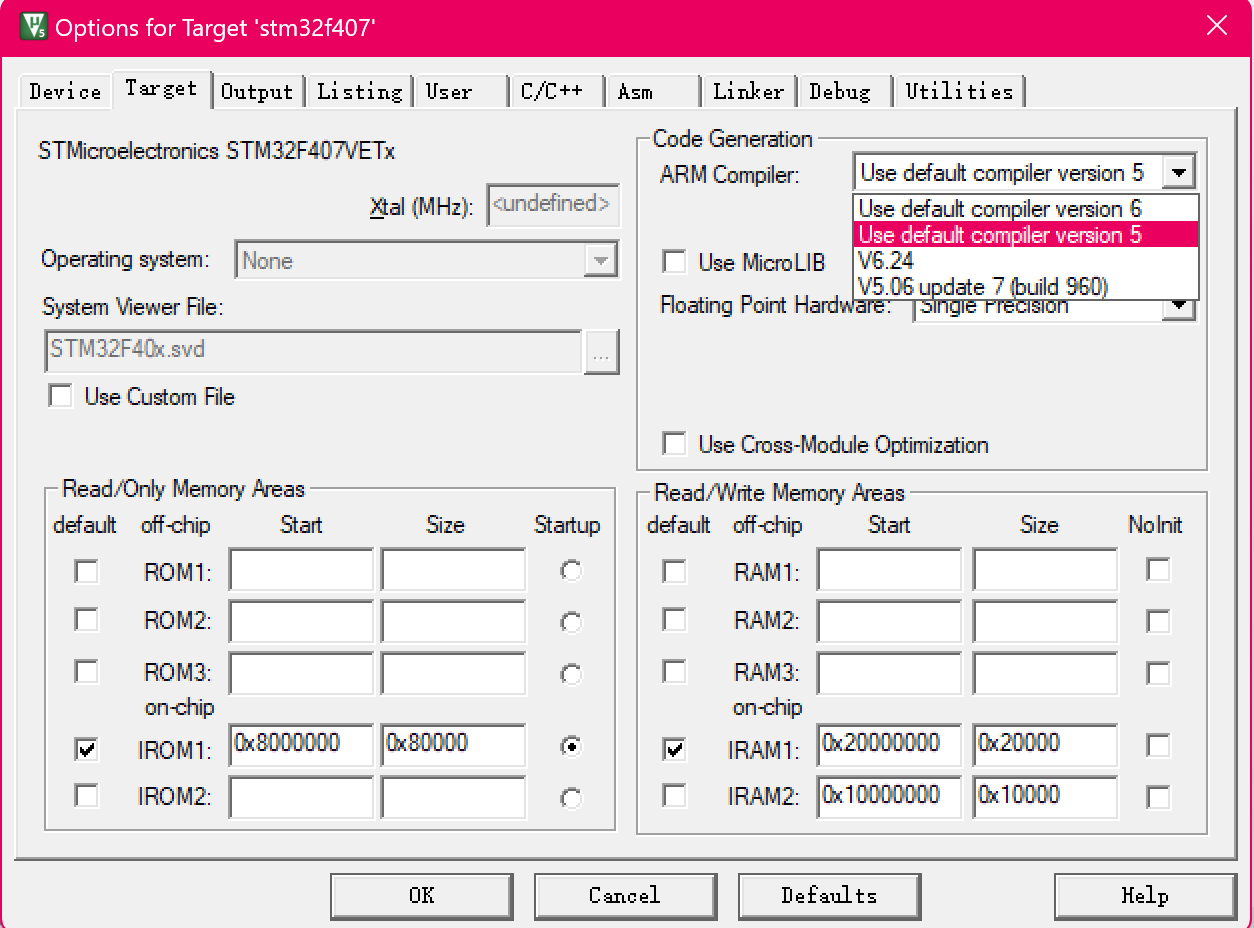Check the IRAM2 default checkbox
The height and width of the screenshot is (928, 1254).
pyautogui.click(x=675, y=796)
